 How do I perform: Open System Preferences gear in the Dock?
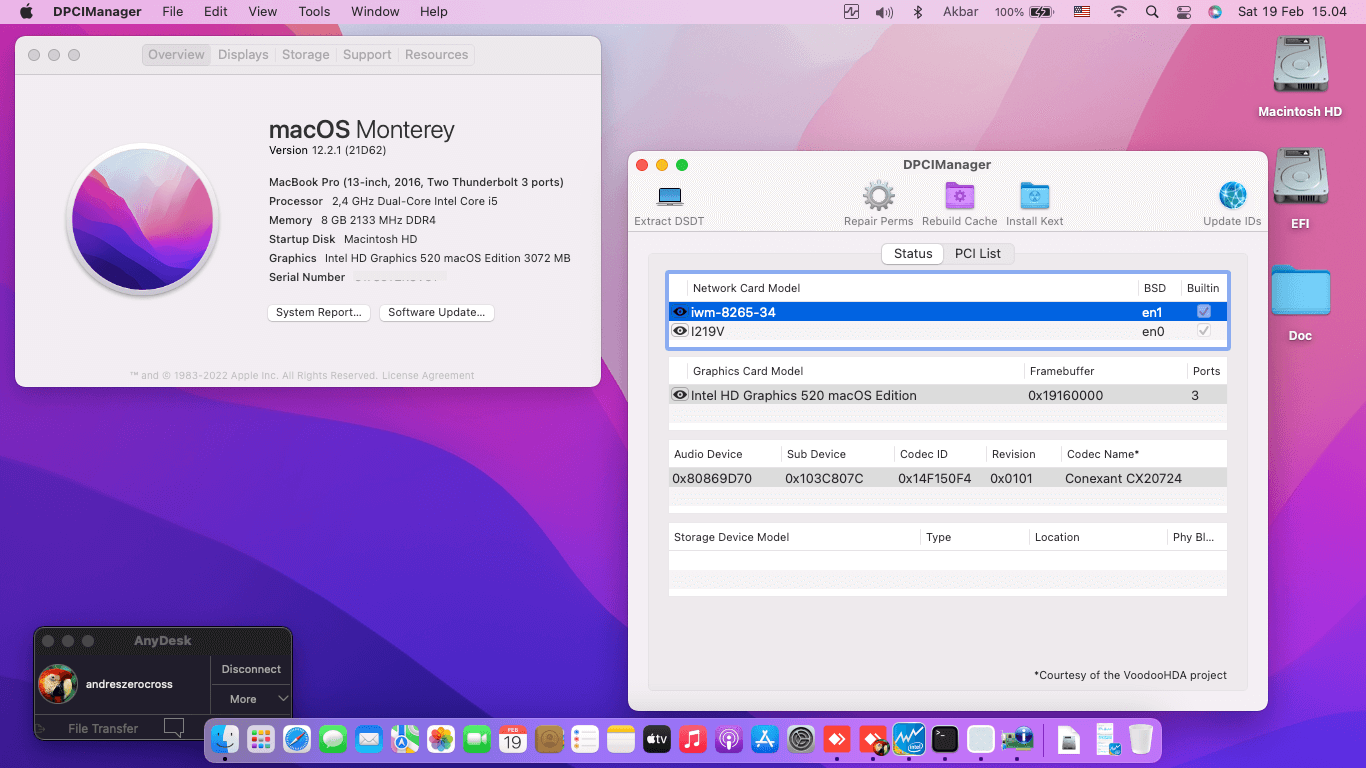800,739
